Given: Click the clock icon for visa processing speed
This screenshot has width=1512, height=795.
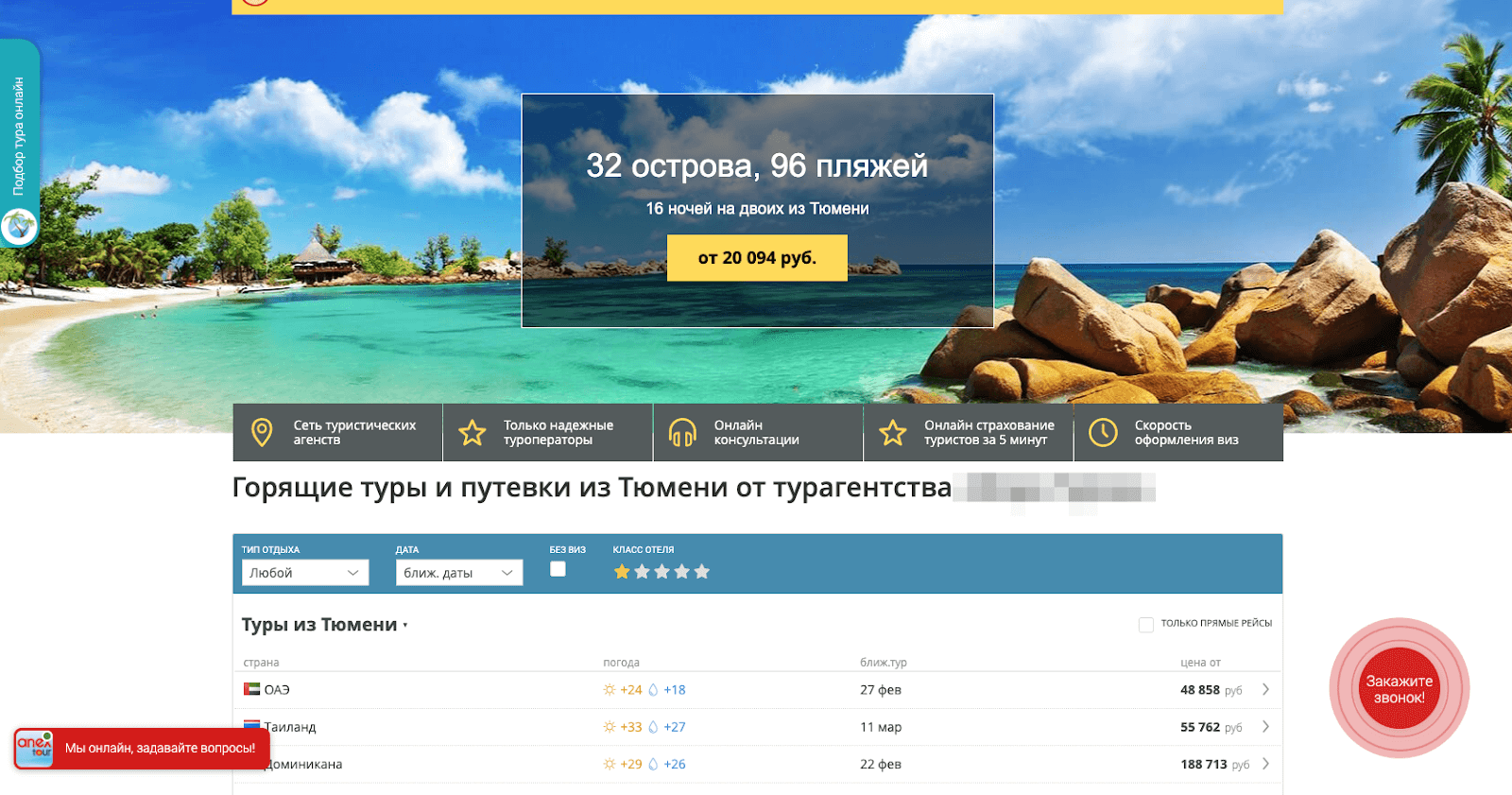Looking at the screenshot, I should tap(1103, 433).
